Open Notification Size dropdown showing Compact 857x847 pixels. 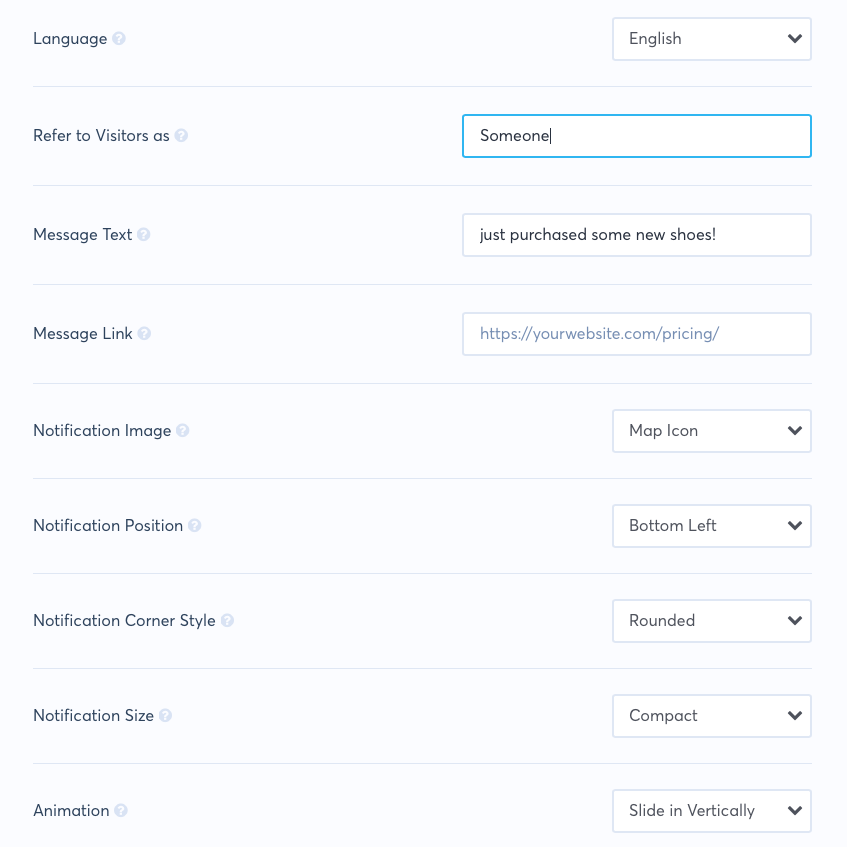tap(711, 716)
